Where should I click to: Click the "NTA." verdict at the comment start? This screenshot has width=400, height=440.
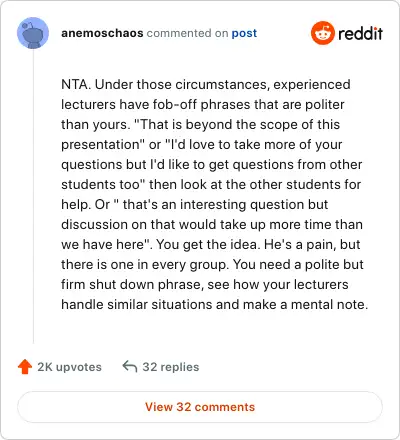tap(76, 84)
